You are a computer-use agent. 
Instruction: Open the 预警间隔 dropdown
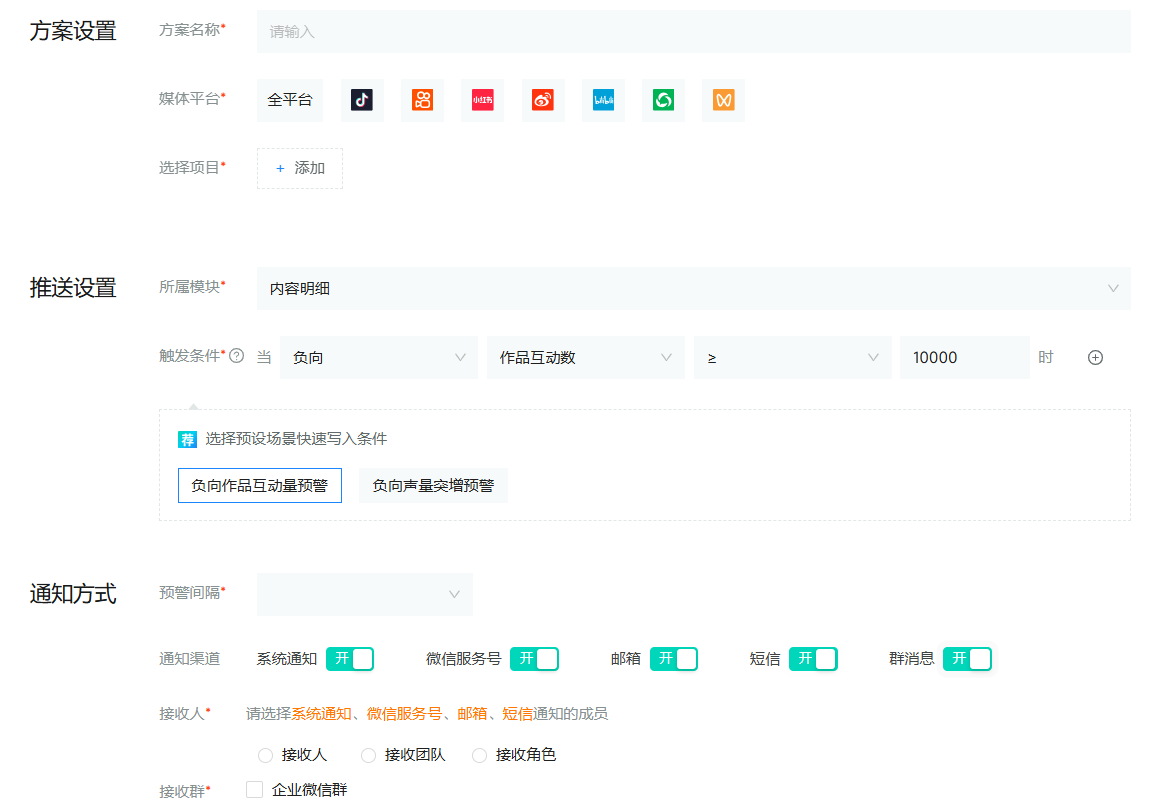point(364,594)
